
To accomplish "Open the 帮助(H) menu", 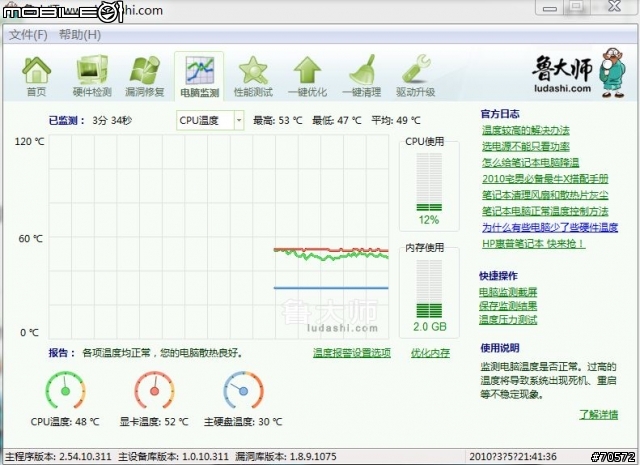I will pos(80,35).
